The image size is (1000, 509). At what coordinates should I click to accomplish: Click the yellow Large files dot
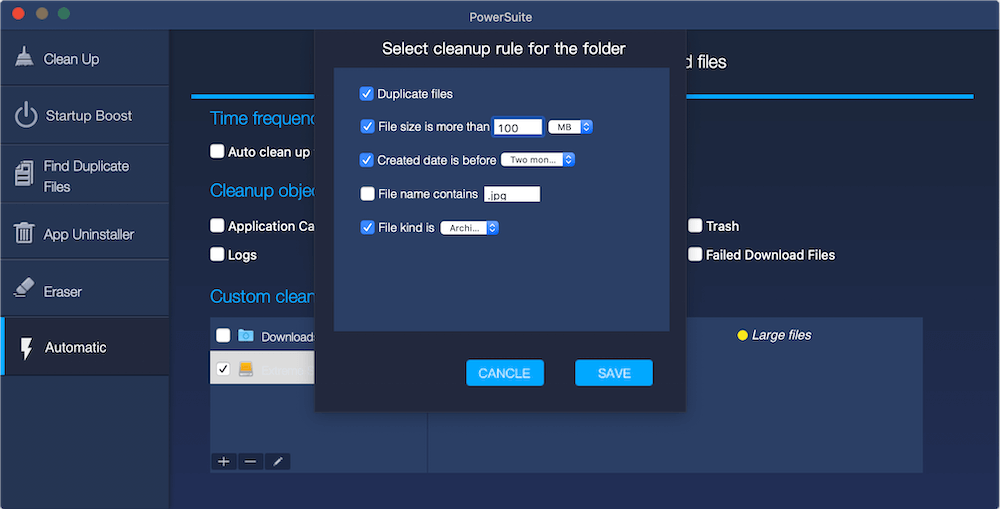pos(742,336)
